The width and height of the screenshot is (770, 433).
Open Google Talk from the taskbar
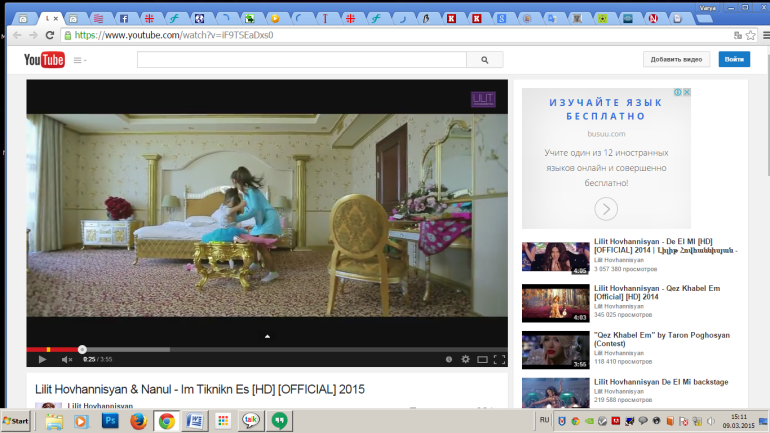(x=251, y=421)
